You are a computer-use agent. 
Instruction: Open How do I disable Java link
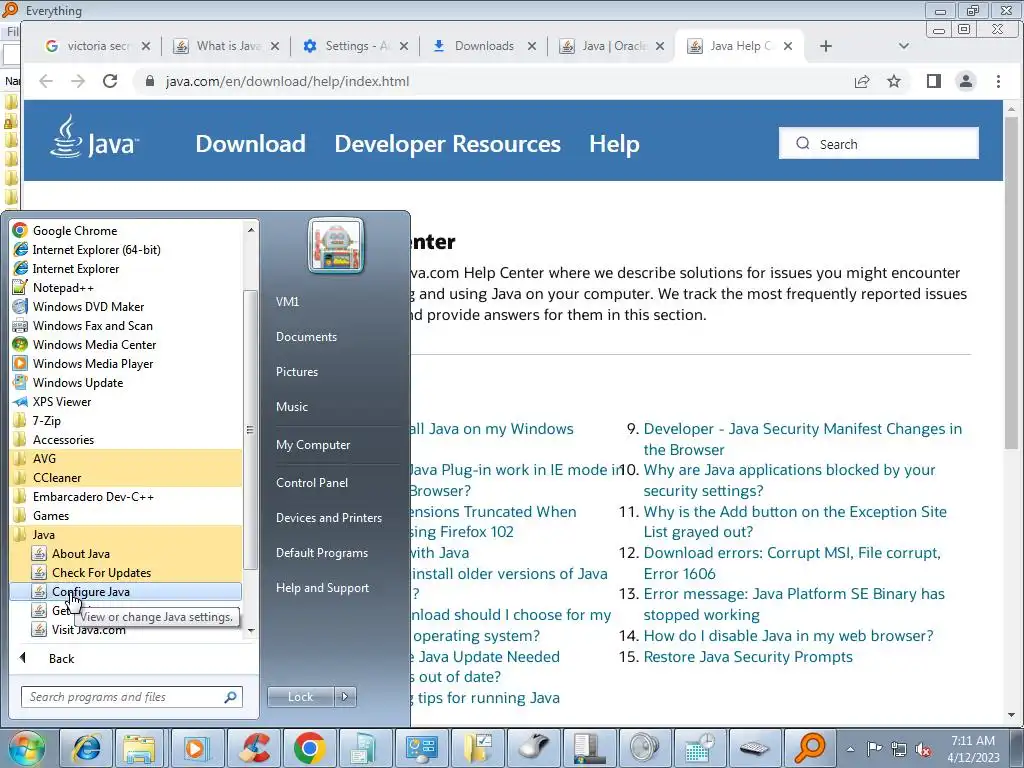pos(788,636)
